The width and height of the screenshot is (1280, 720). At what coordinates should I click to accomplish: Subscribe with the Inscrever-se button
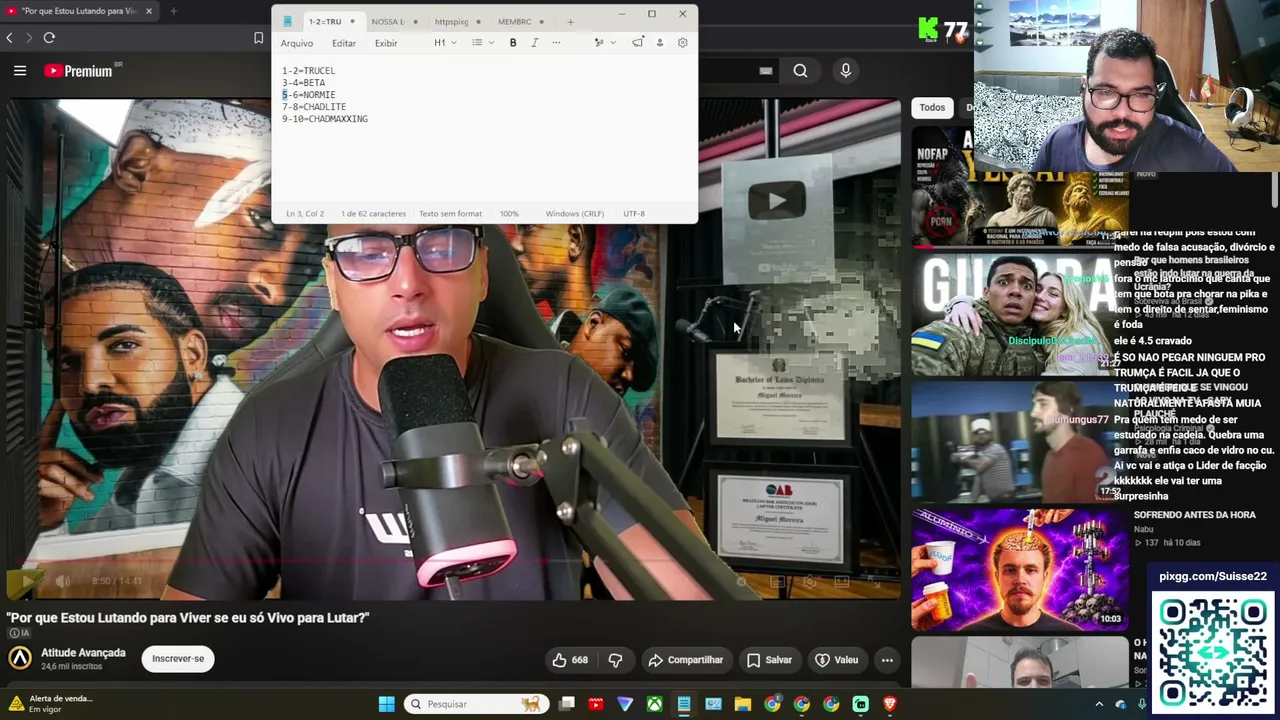[178, 659]
